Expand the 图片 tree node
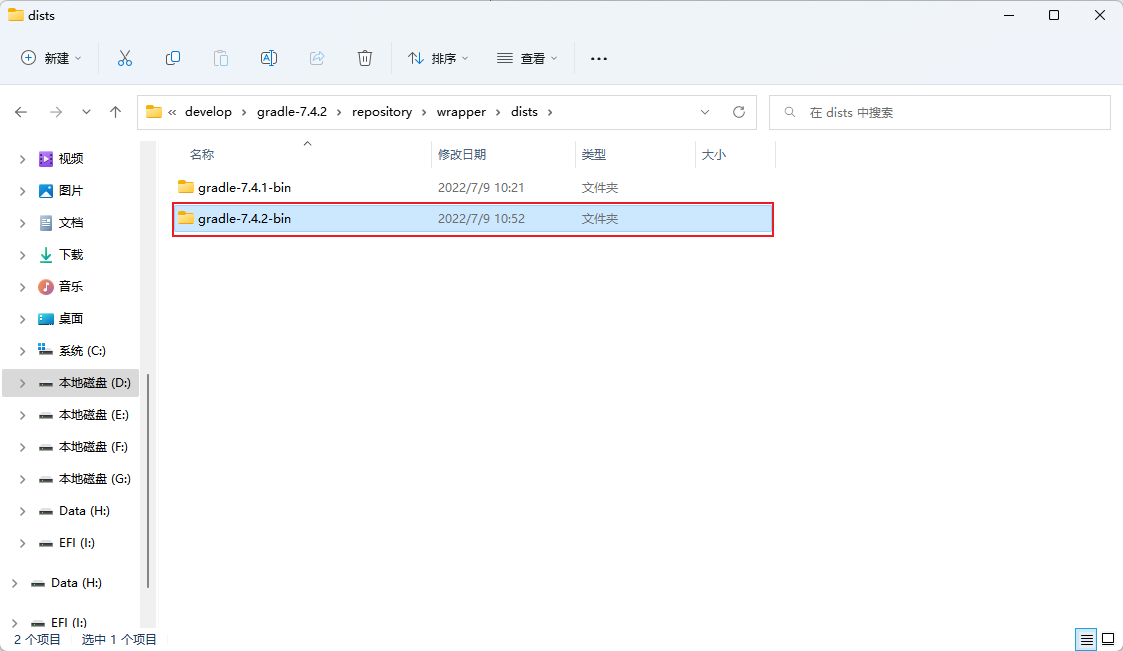1123x651 pixels. 22,191
